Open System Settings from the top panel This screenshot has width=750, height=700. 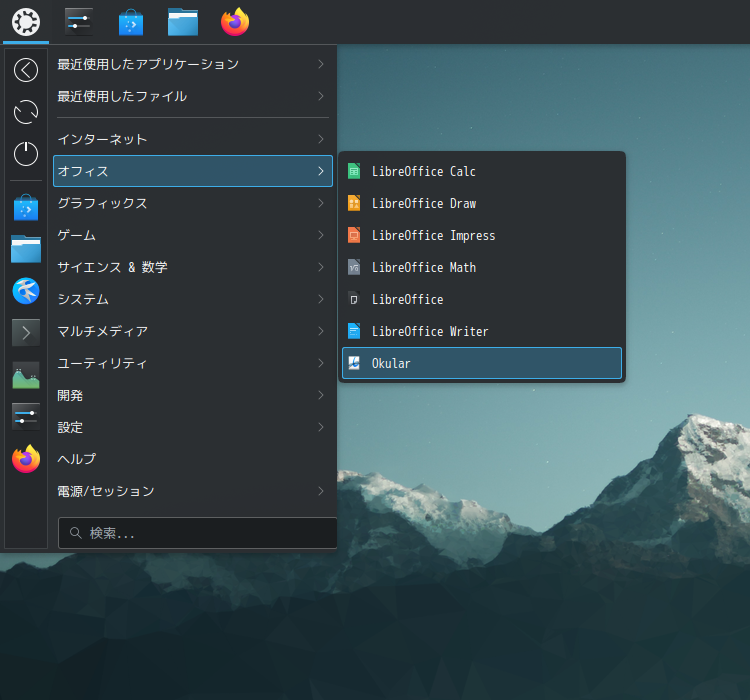click(x=79, y=22)
